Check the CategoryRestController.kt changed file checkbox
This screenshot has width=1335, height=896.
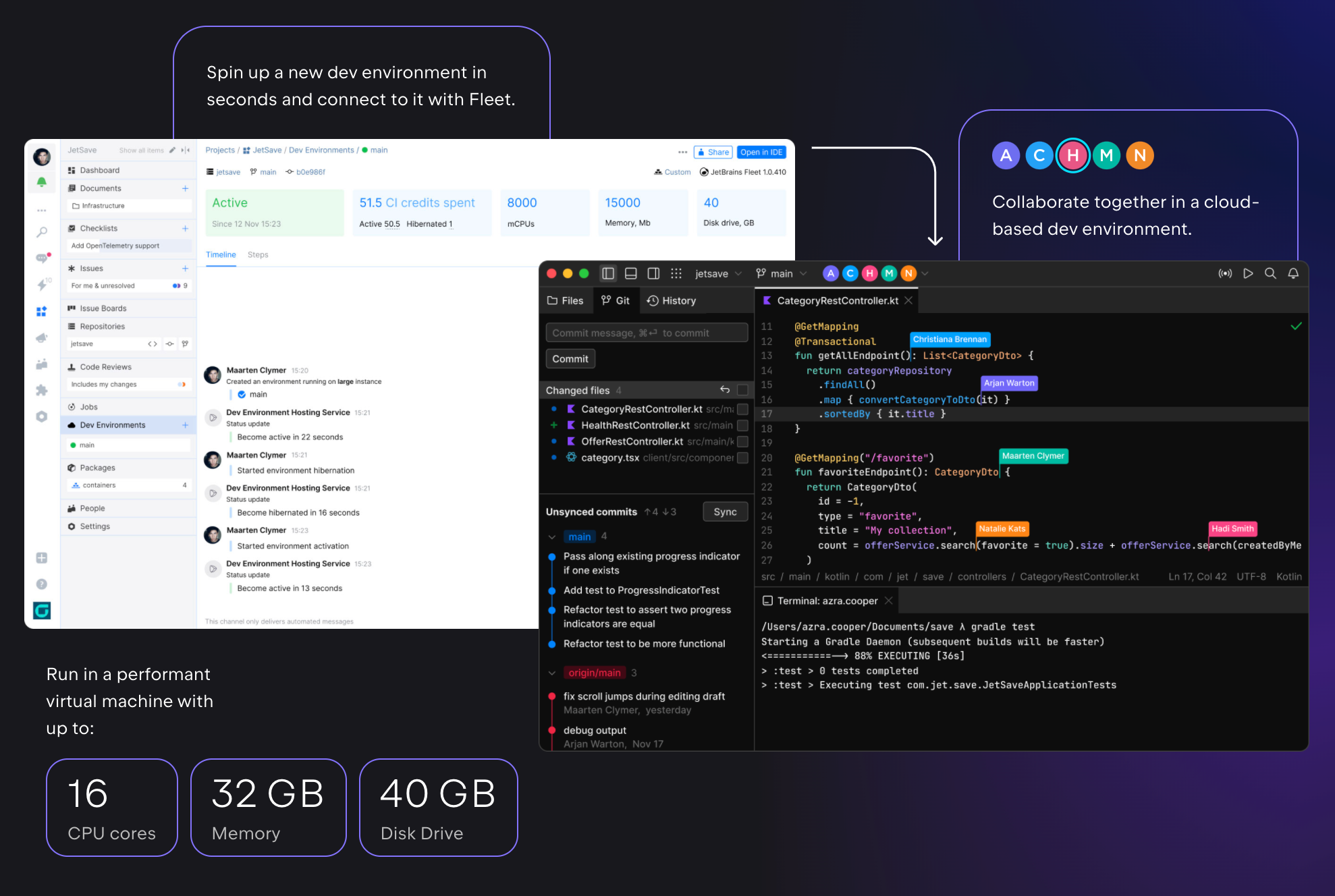point(743,409)
